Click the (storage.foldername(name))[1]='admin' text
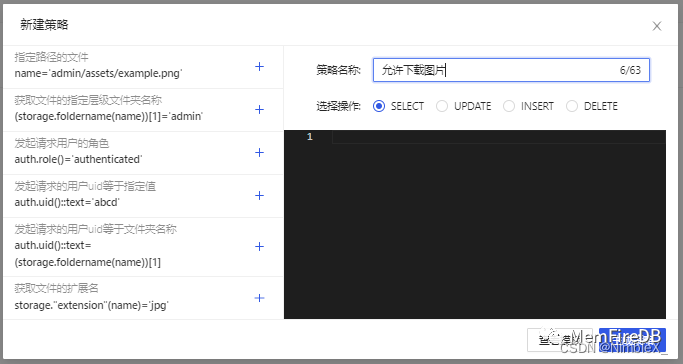 (108, 116)
